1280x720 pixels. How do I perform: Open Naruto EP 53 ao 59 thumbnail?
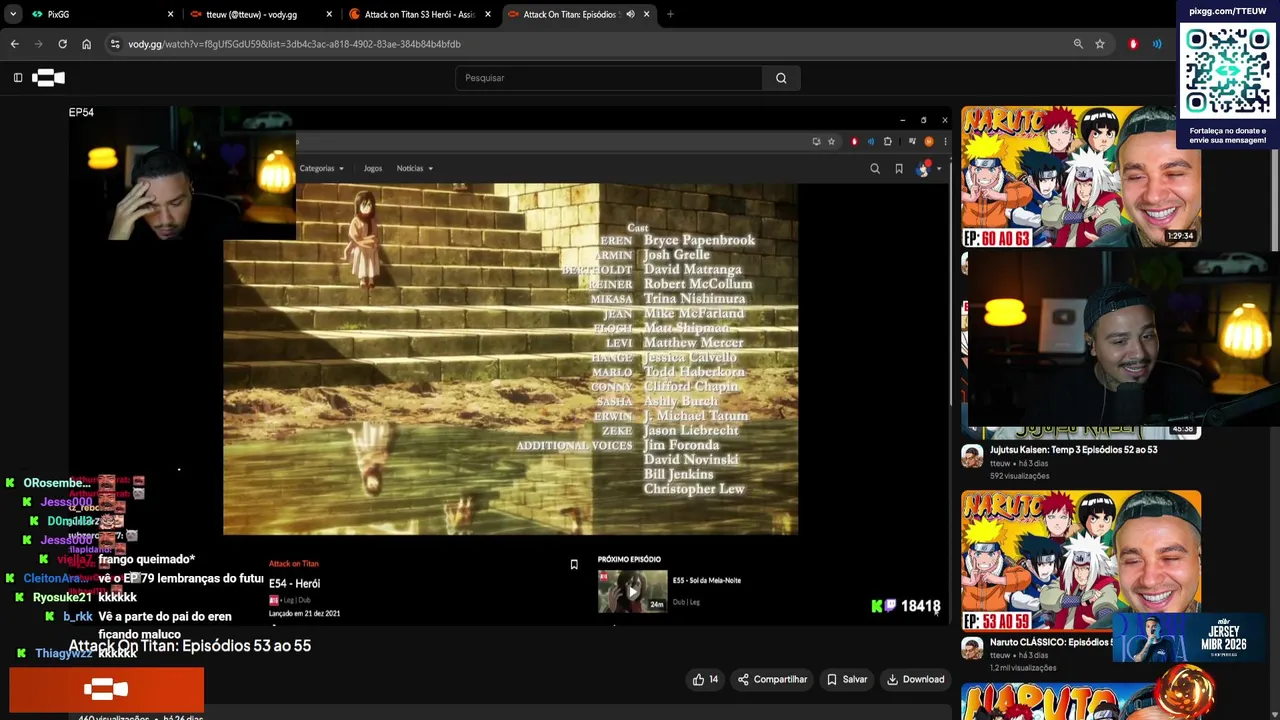[1081, 560]
